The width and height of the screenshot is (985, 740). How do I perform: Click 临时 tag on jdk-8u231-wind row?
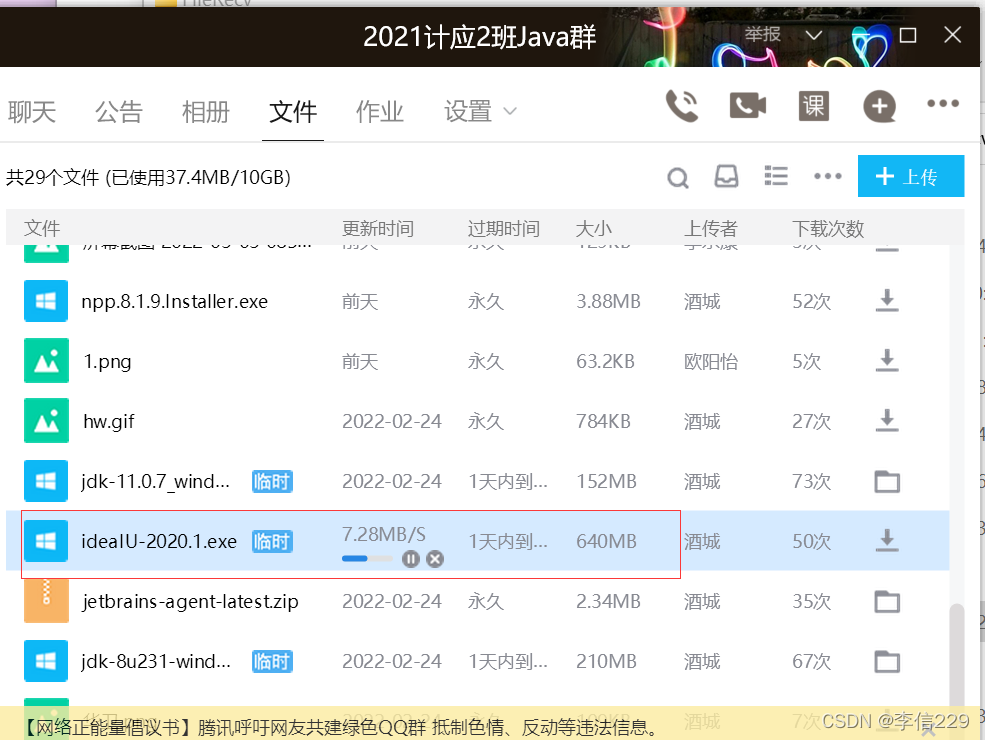pos(272,661)
